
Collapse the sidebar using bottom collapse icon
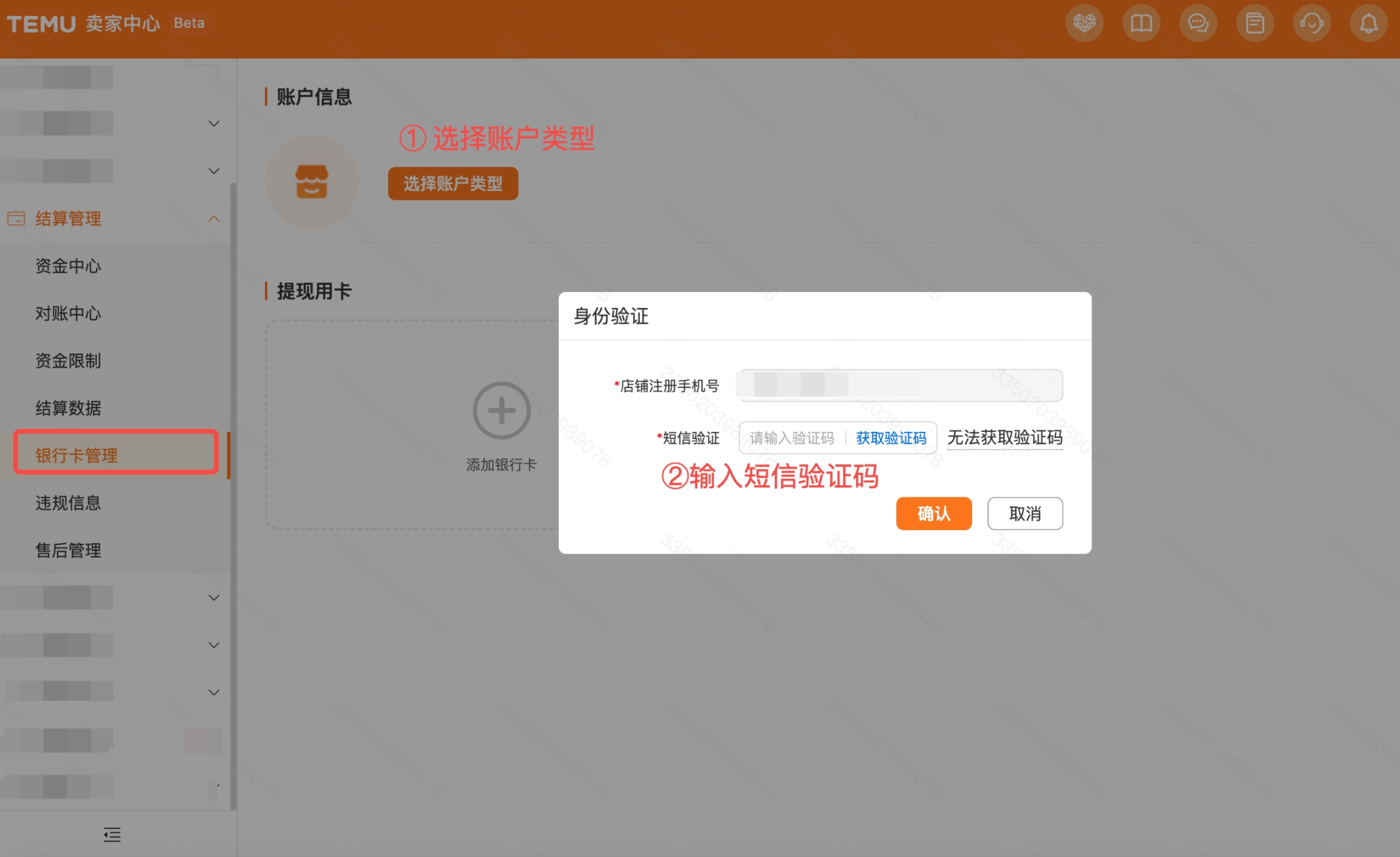[x=111, y=834]
